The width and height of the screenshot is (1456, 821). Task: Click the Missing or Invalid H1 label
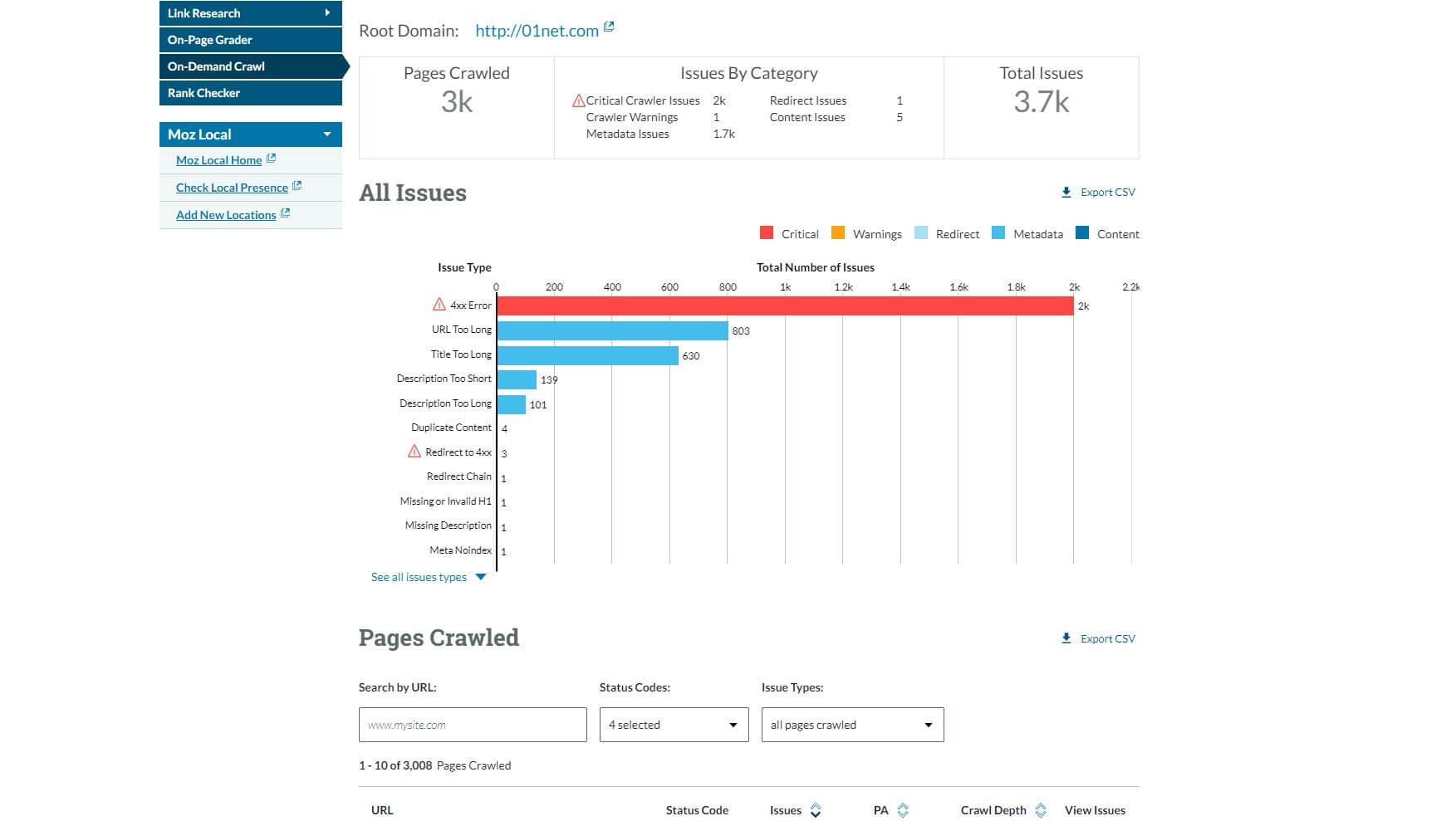pos(446,501)
